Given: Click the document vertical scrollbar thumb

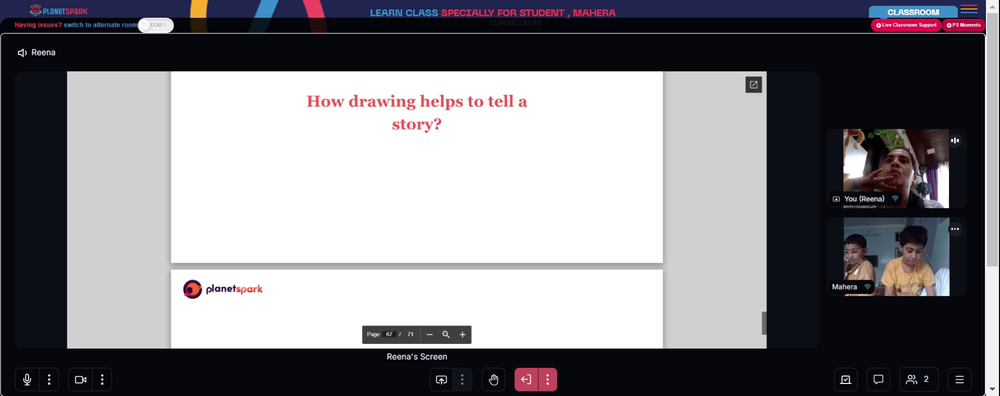Looking at the screenshot, I should (x=764, y=323).
